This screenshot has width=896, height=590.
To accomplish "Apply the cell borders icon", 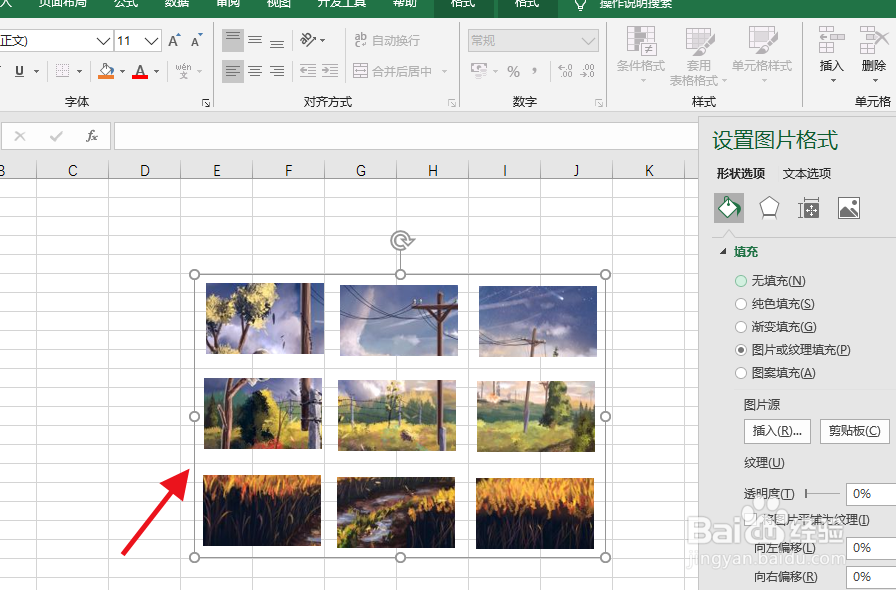I will tap(62, 71).
